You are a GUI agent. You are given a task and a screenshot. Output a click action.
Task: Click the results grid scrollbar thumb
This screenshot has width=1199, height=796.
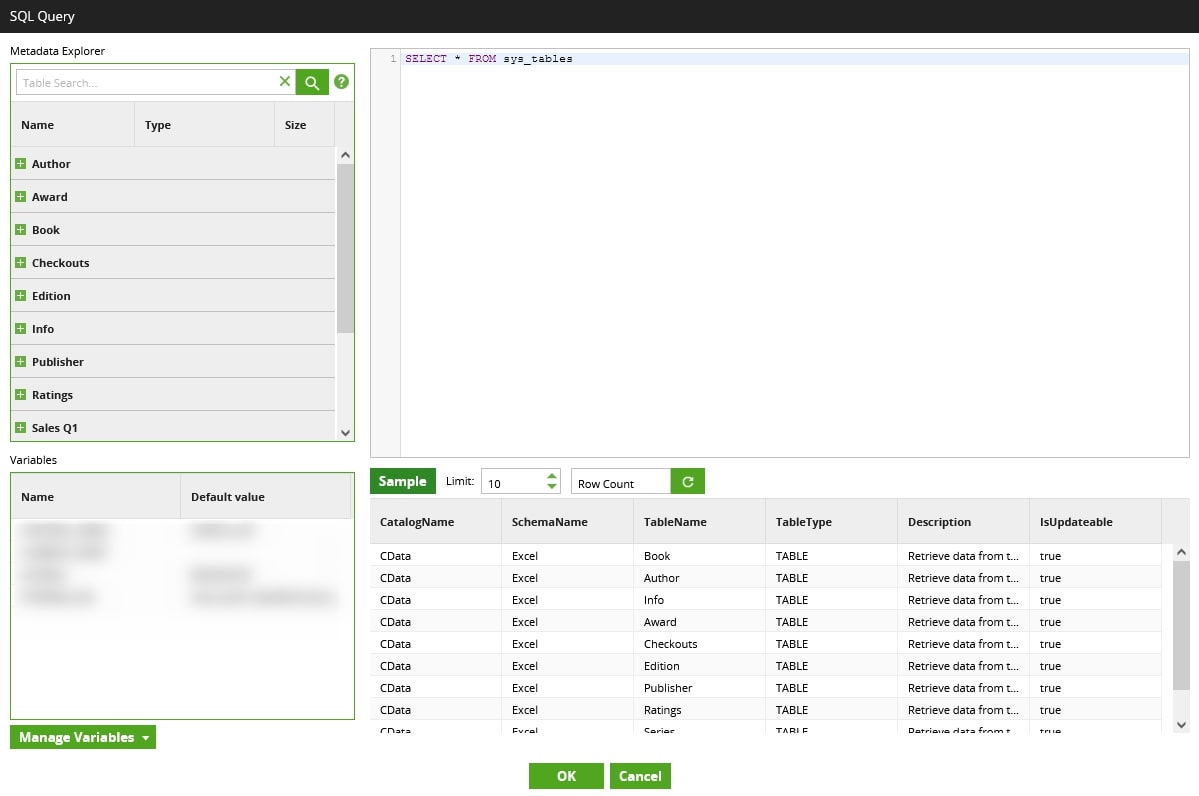point(1181,624)
